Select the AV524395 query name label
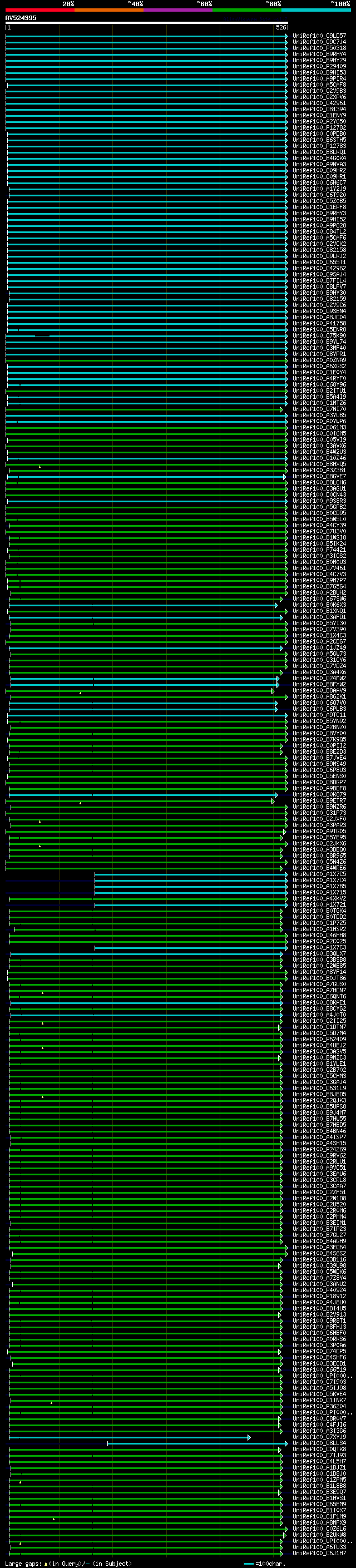 point(21,18)
